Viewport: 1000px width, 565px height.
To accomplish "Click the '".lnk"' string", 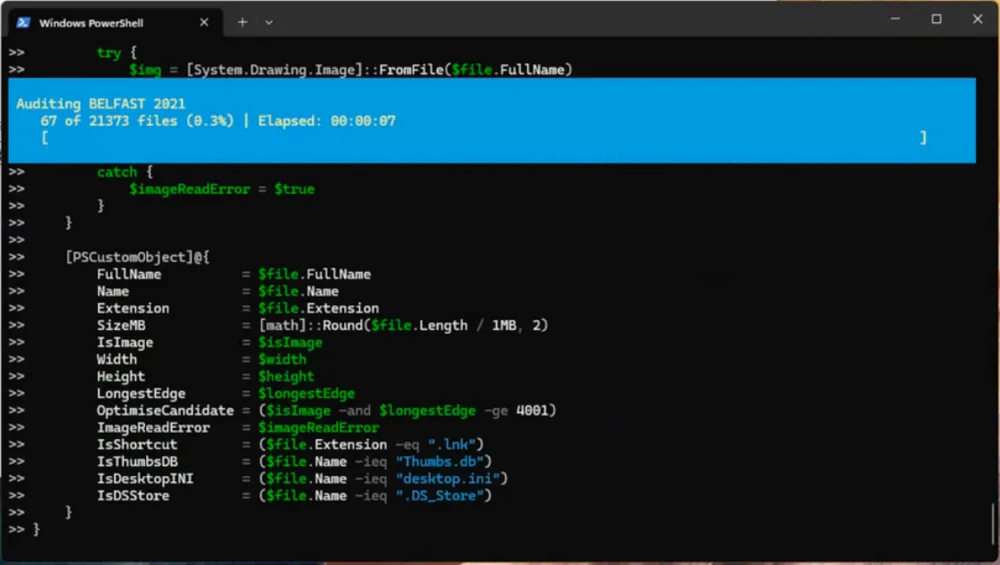I will pos(452,444).
